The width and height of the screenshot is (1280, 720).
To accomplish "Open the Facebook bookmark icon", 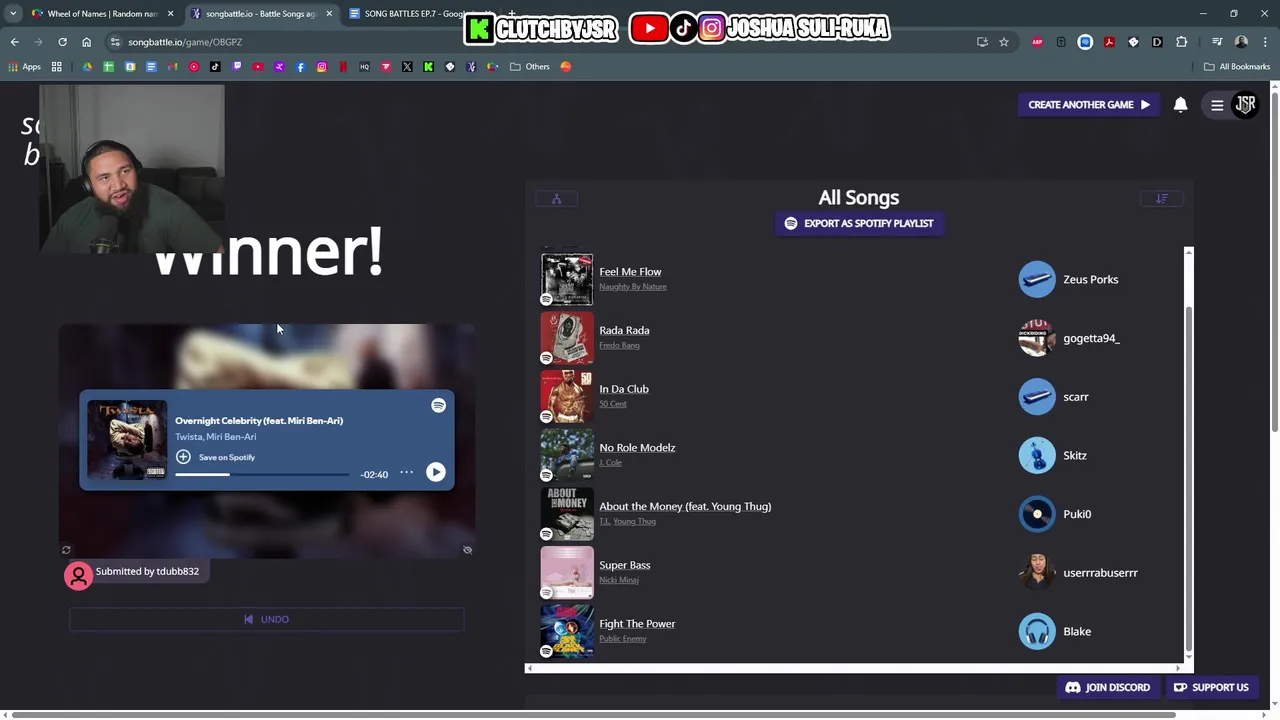I will (x=300, y=67).
